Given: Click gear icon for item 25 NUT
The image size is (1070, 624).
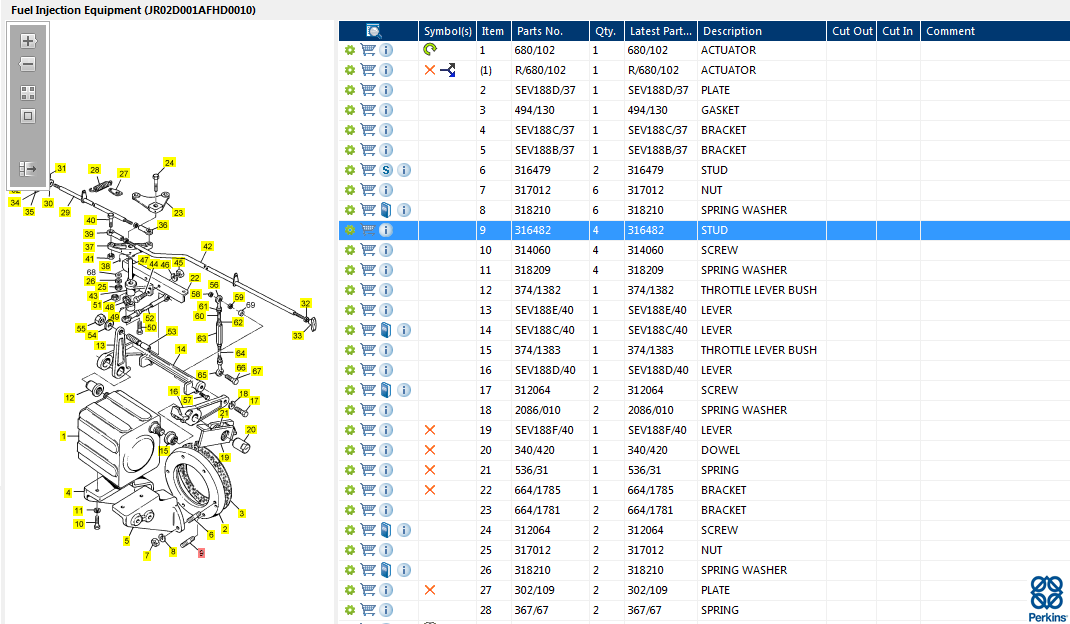Looking at the screenshot, I should coord(349,550).
